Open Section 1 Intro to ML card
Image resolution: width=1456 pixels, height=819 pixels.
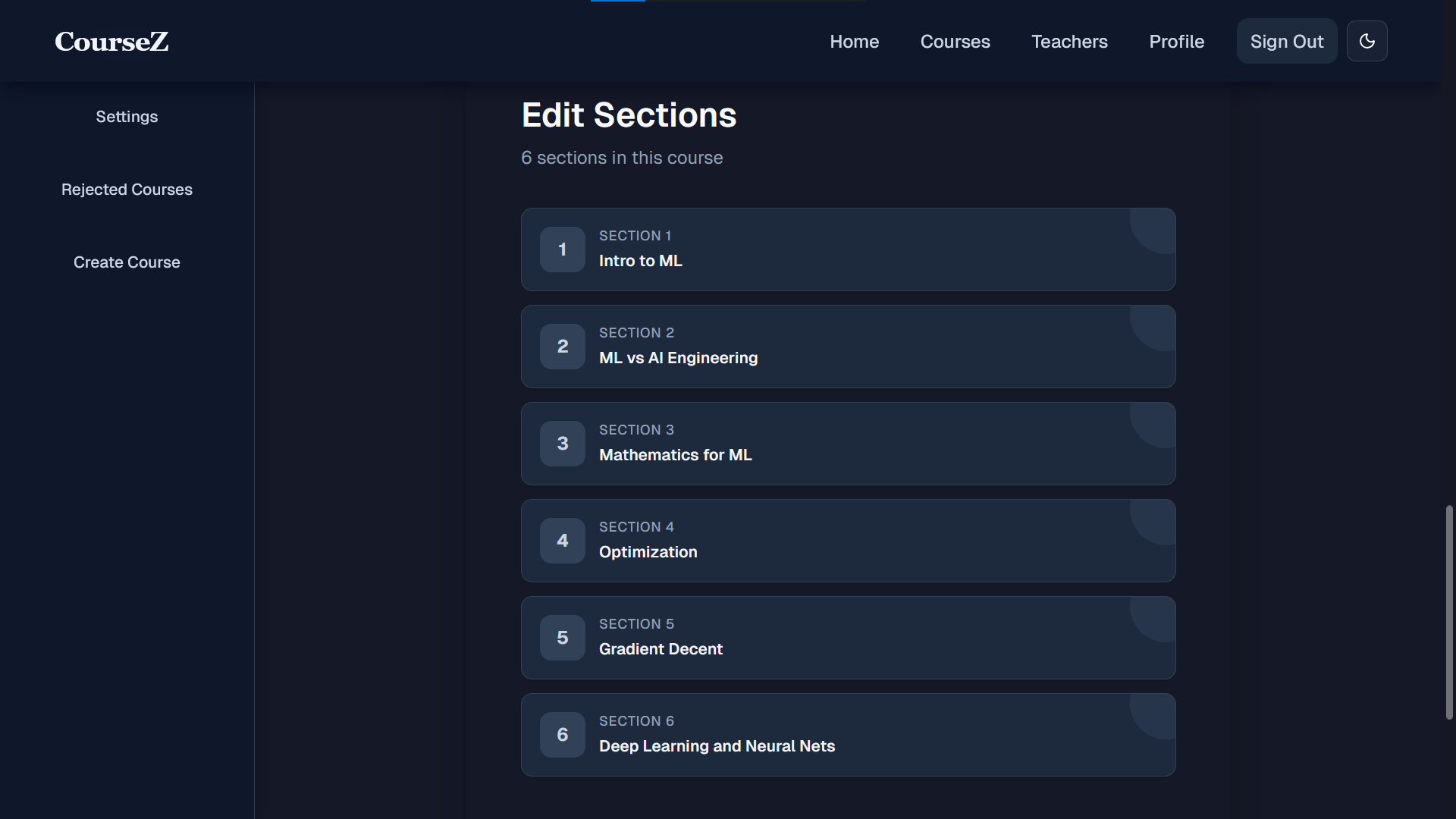(848, 249)
